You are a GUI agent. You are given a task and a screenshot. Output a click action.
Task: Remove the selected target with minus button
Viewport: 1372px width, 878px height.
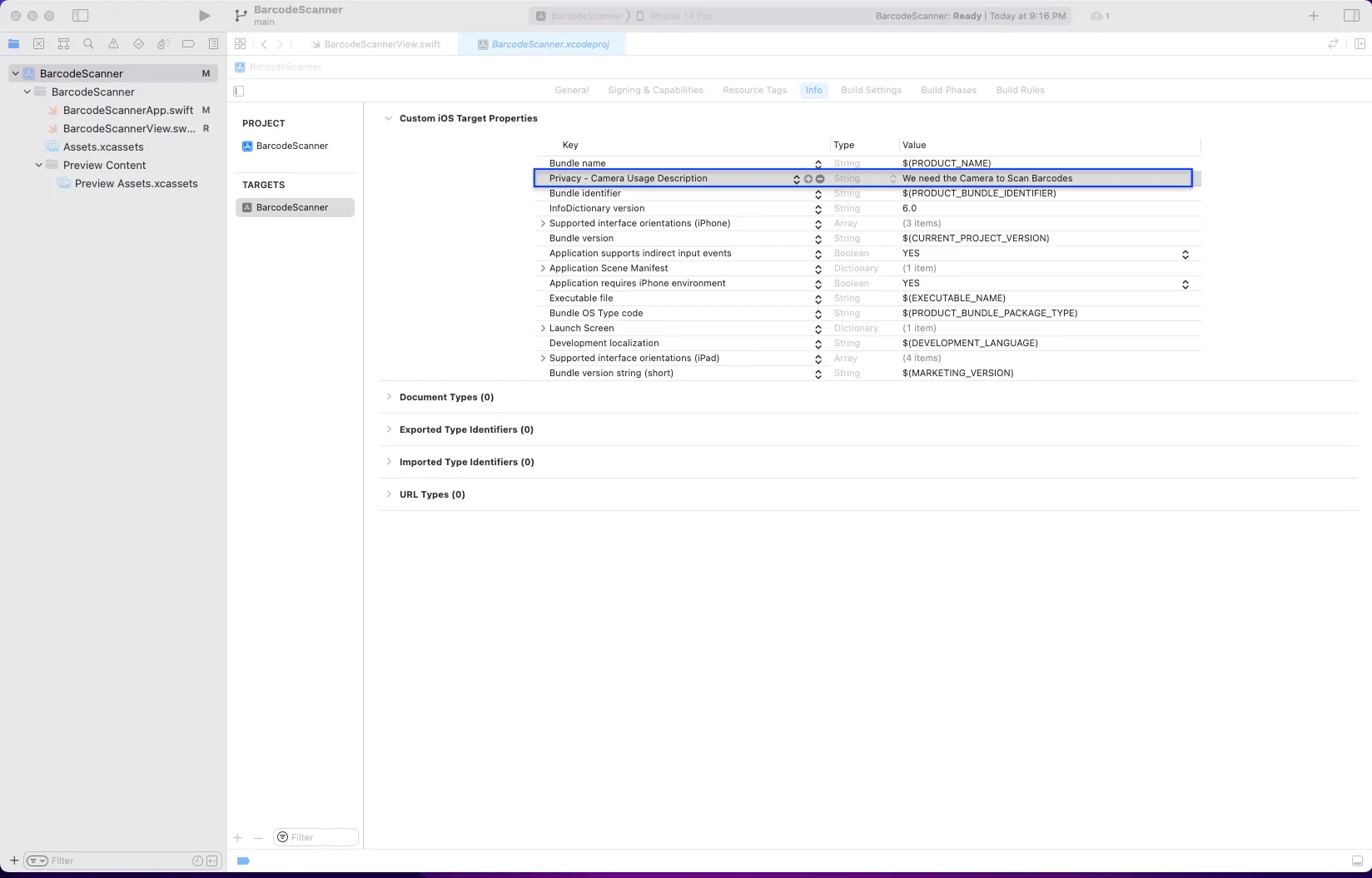pyautogui.click(x=258, y=838)
